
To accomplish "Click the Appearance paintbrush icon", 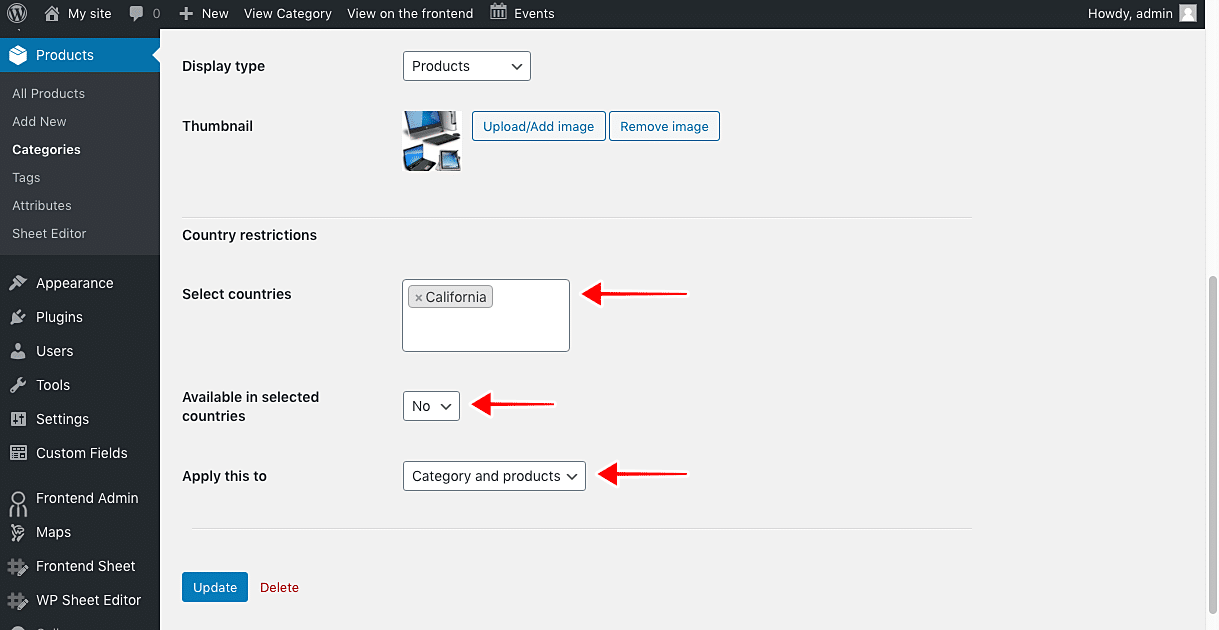I will (18, 283).
